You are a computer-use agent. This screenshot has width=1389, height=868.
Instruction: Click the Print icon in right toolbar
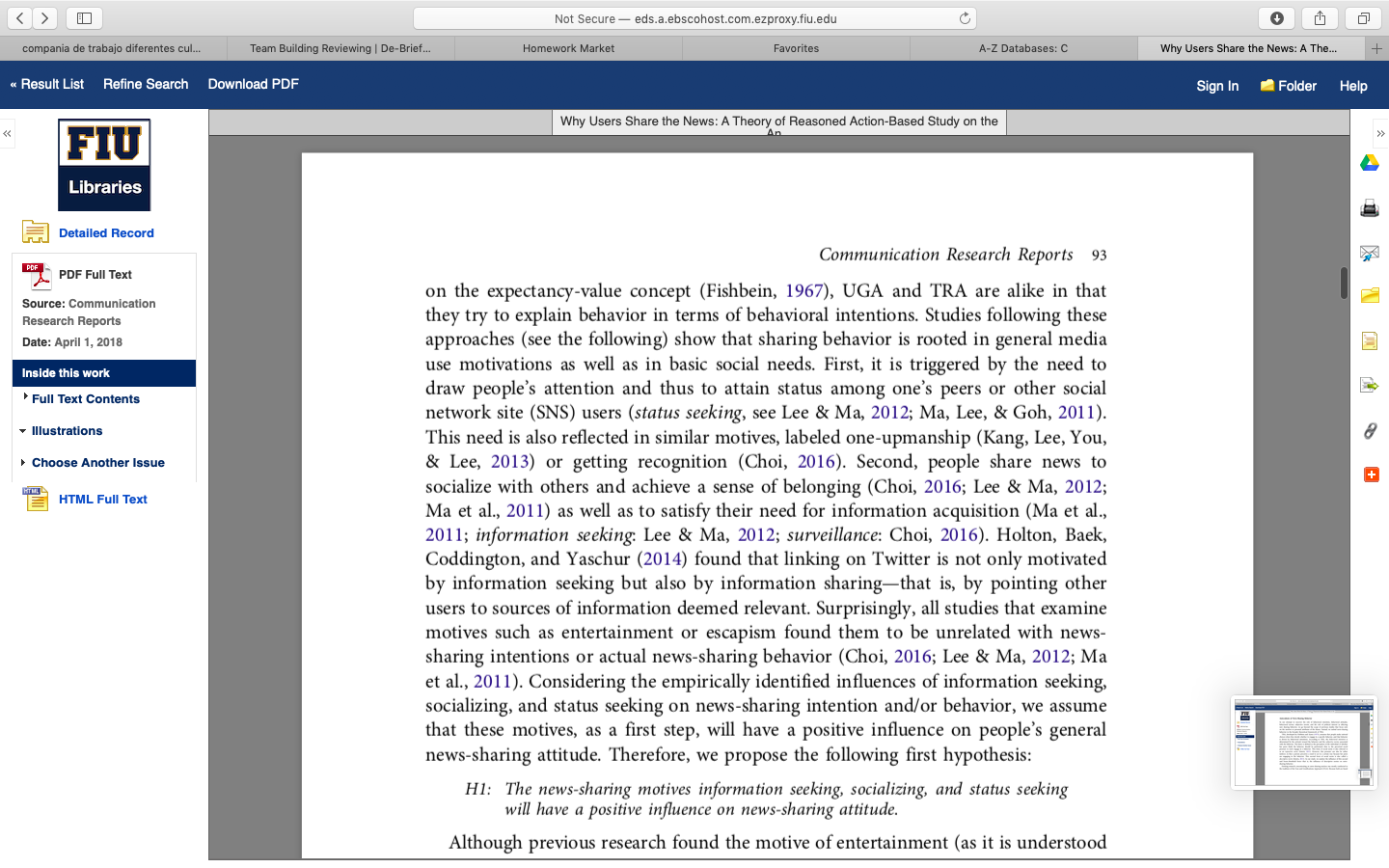pyautogui.click(x=1370, y=208)
